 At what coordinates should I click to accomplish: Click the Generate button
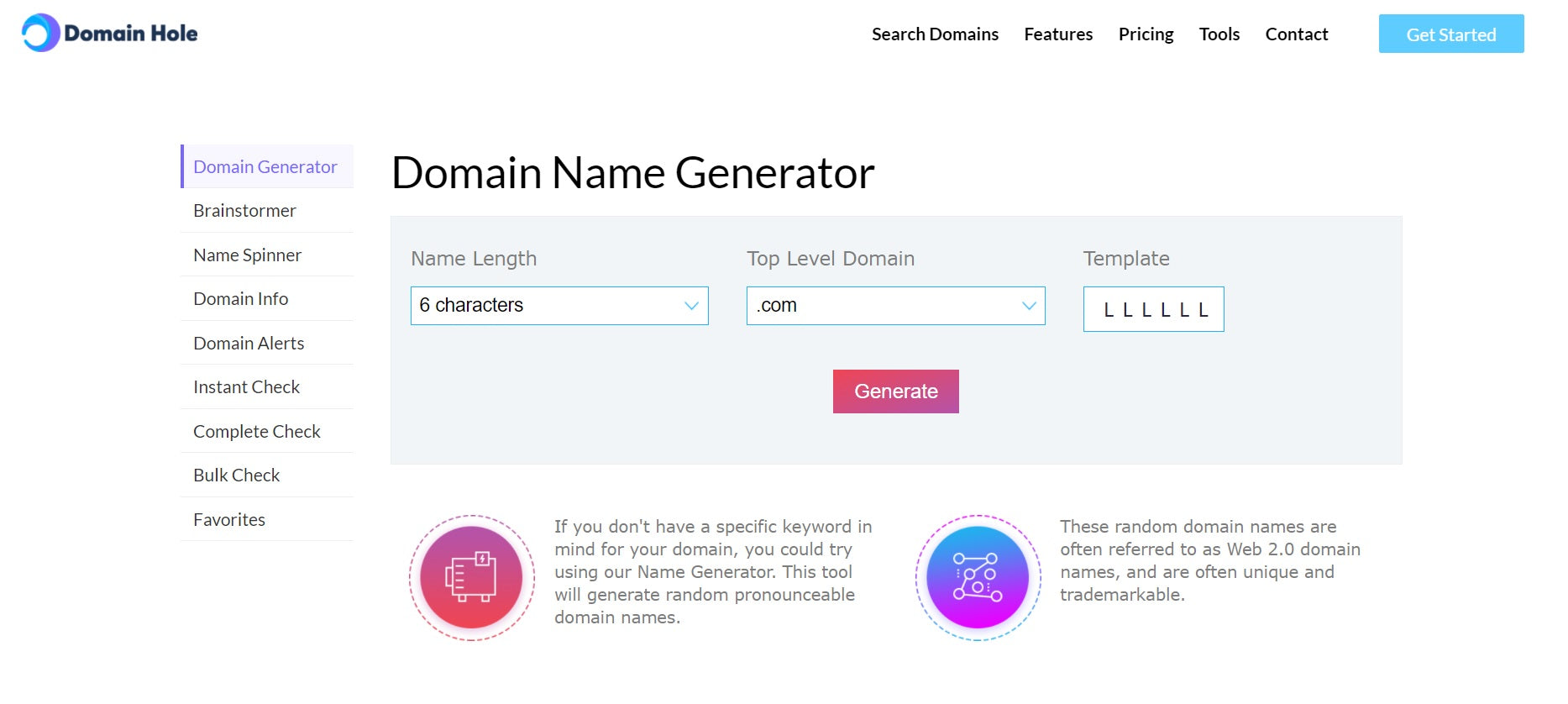pos(896,391)
